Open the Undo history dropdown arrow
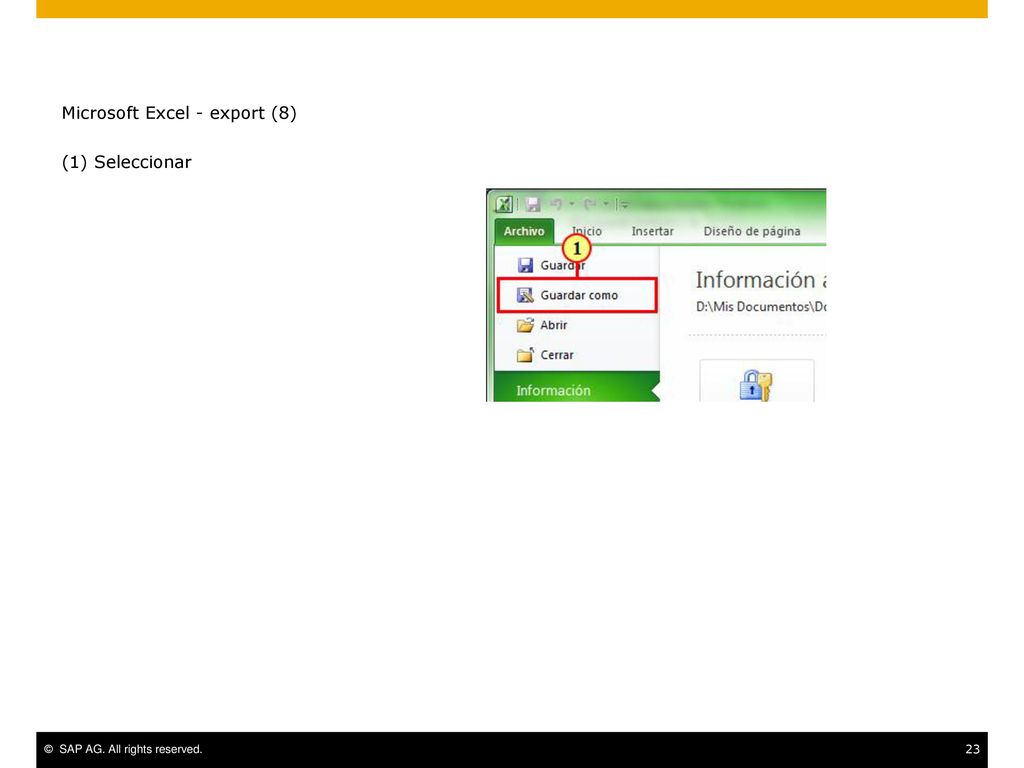The height and width of the screenshot is (768, 1024). 572,204
